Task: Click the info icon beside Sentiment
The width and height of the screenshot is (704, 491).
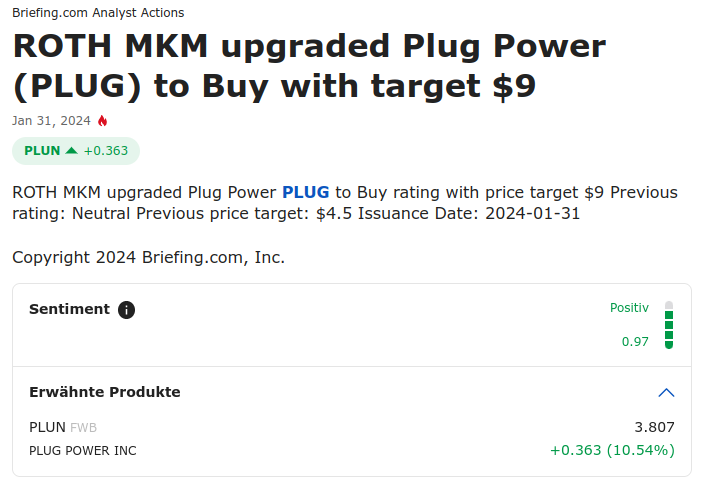Action: pos(126,310)
